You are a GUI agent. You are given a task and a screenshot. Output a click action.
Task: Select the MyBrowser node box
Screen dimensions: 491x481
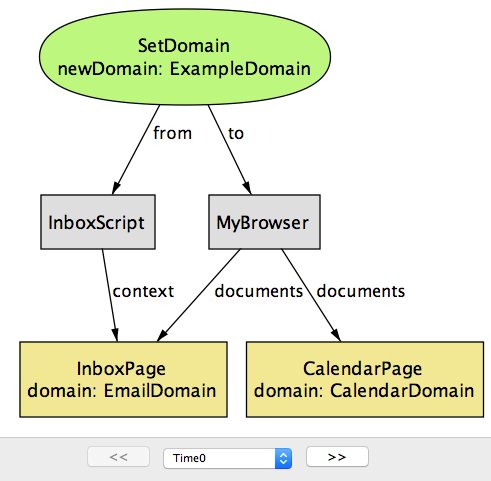point(264,222)
